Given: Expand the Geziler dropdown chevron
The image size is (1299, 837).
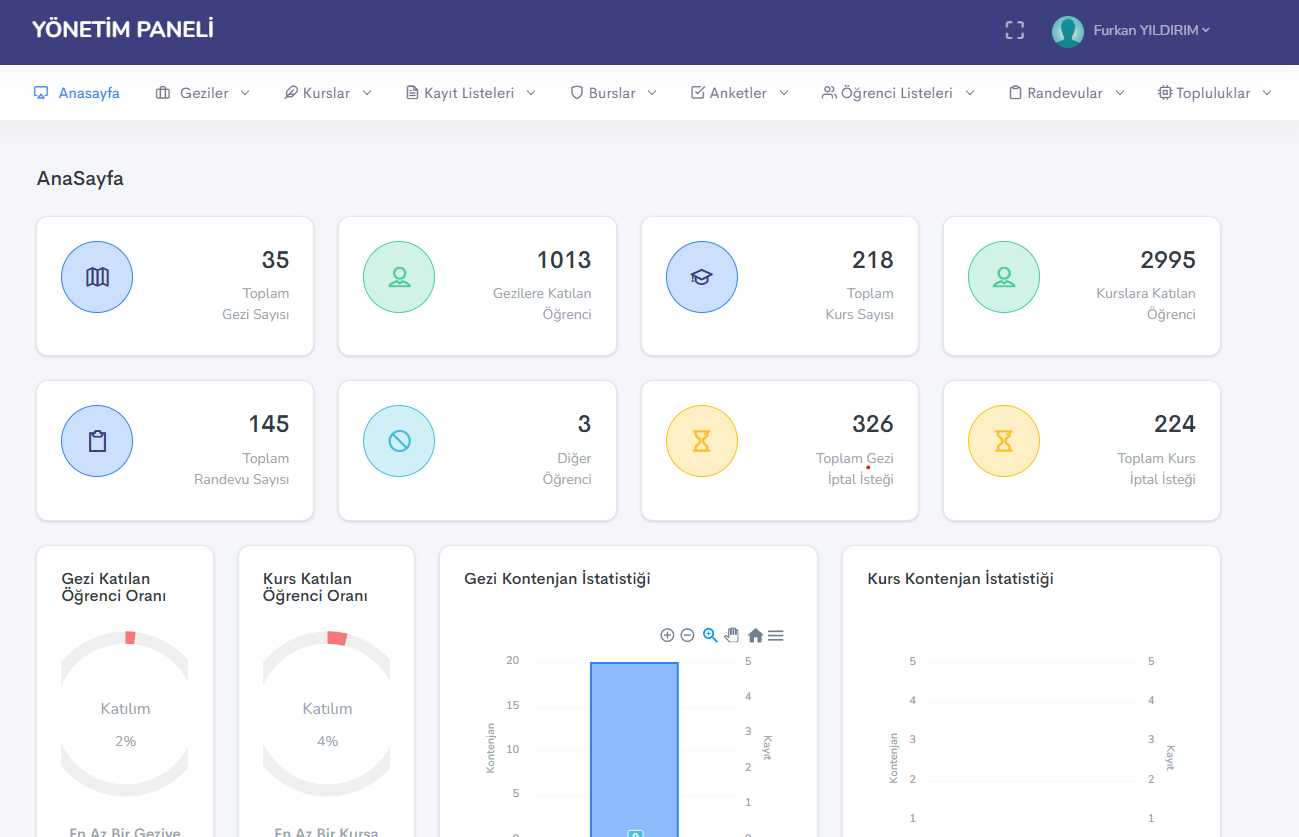Looking at the screenshot, I should (245, 93).
